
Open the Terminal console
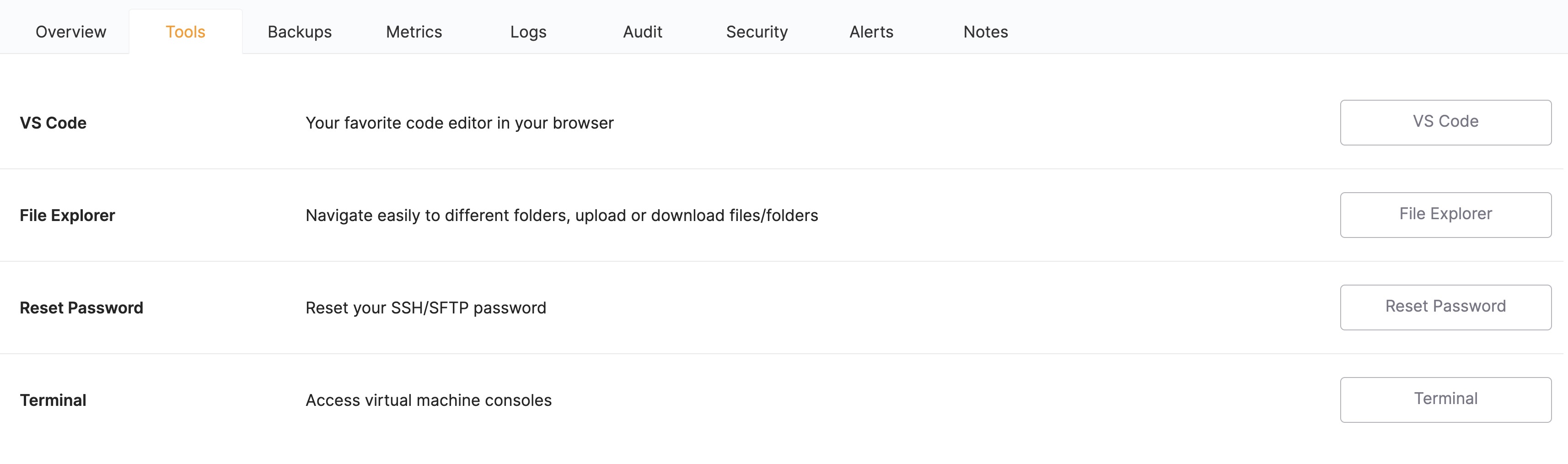click(x=1445, y=399)
